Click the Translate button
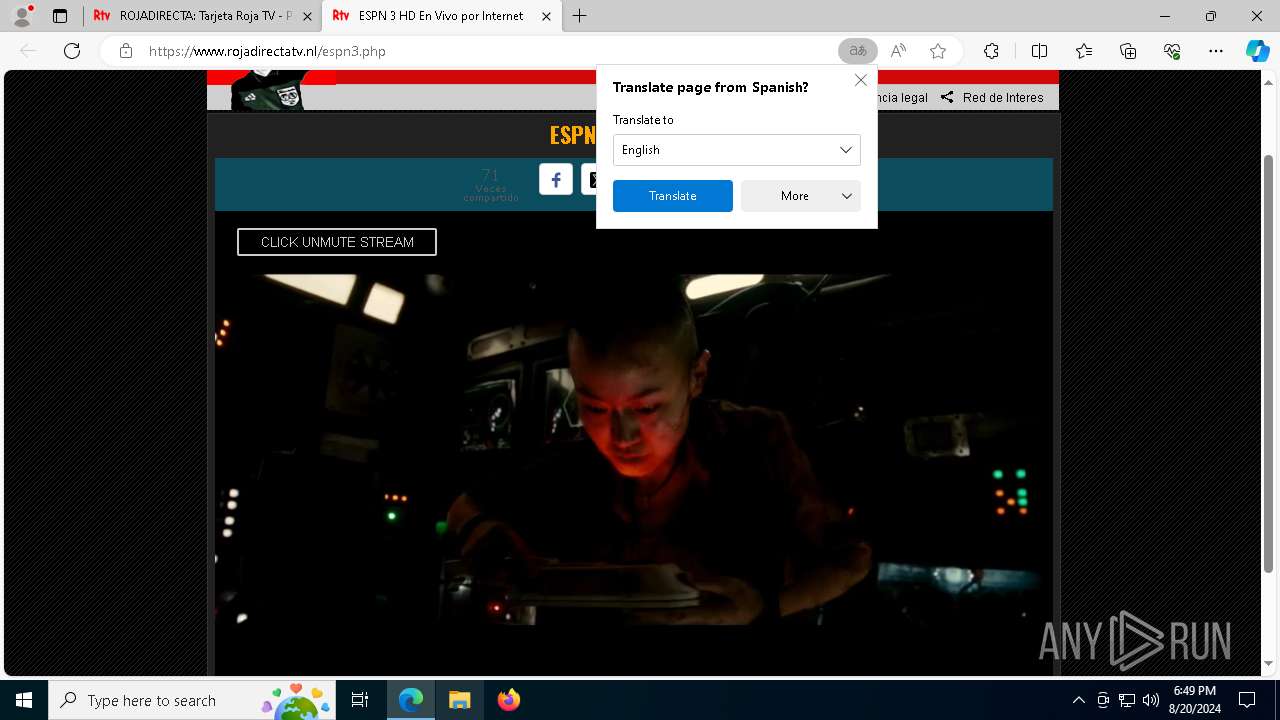The width and height of the screenshot is (1280, 720). pyautogui.click(x=673, y=196)
